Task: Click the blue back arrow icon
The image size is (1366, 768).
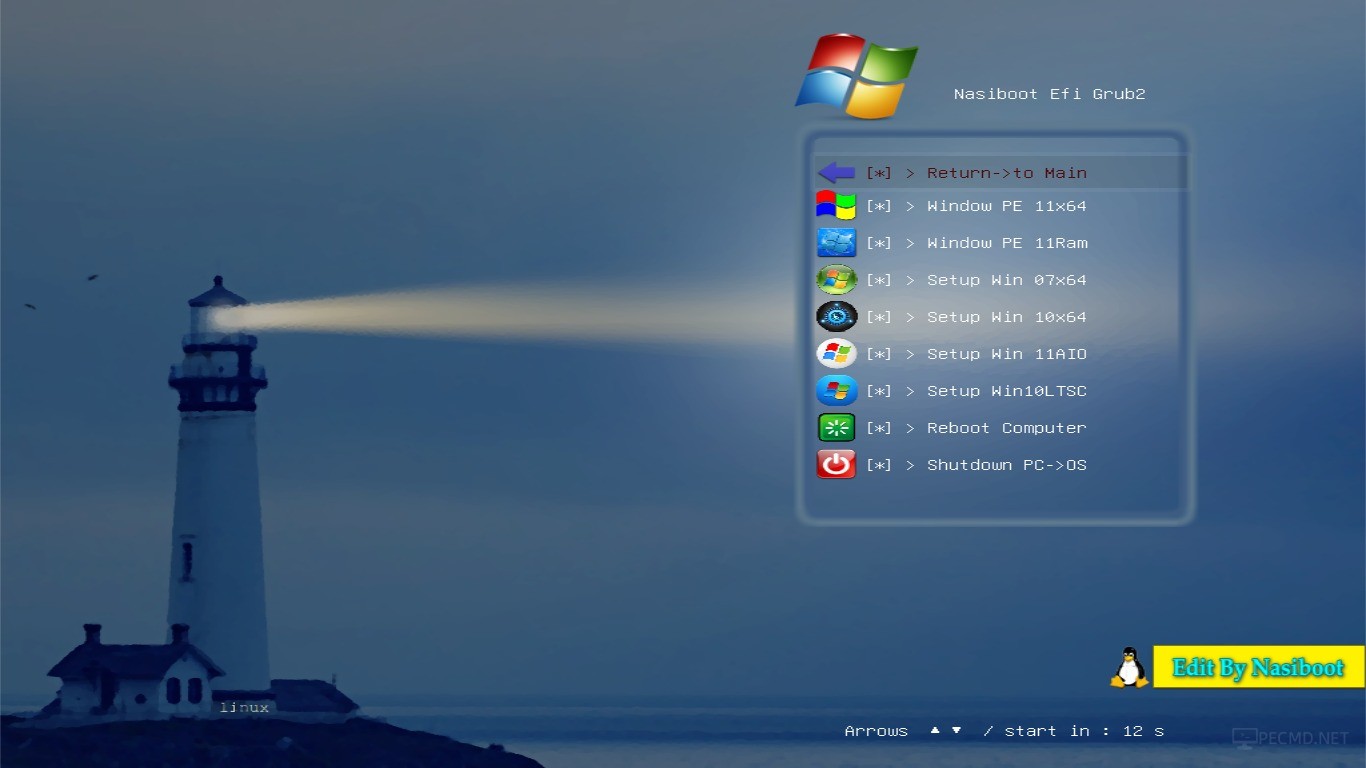Action: click(x=836, y=173)
